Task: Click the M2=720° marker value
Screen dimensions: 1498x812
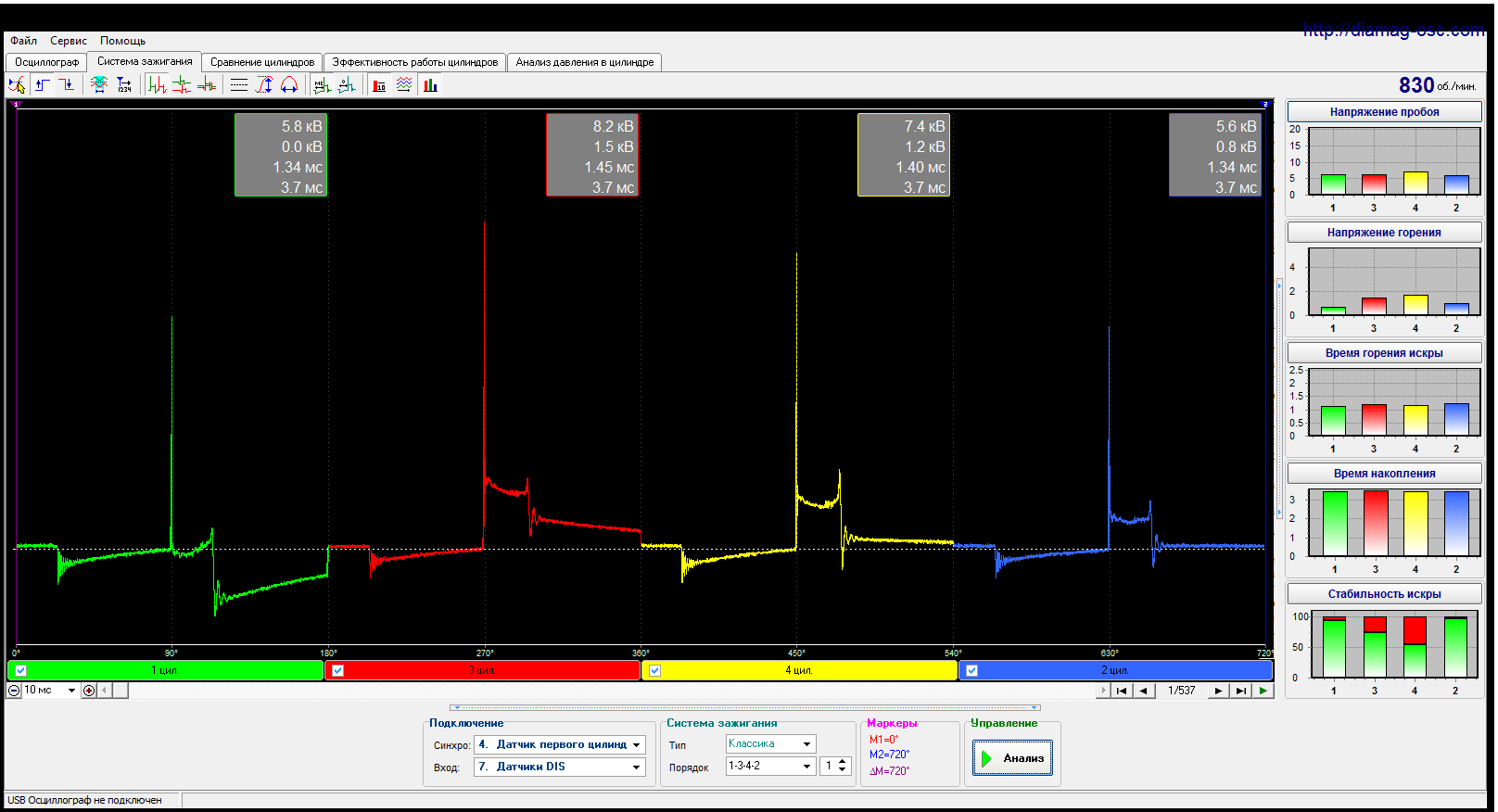Action: tap(889, 755)
